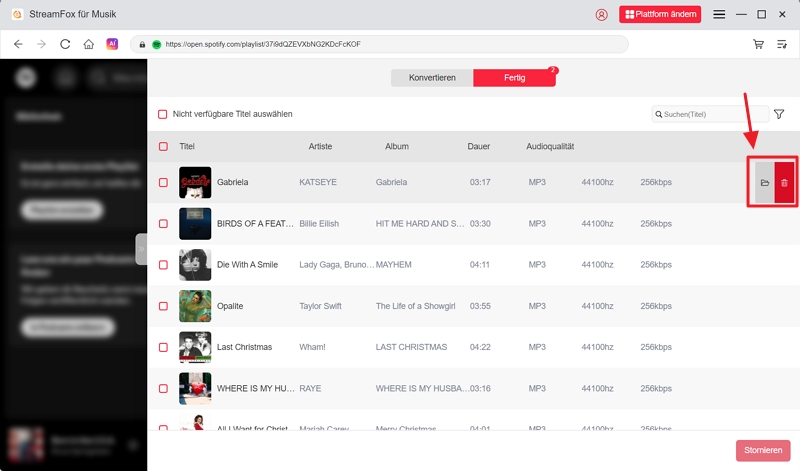Click the Opalite song title
This screenshot has width=800, height=471.
click(x=230, y=306)
